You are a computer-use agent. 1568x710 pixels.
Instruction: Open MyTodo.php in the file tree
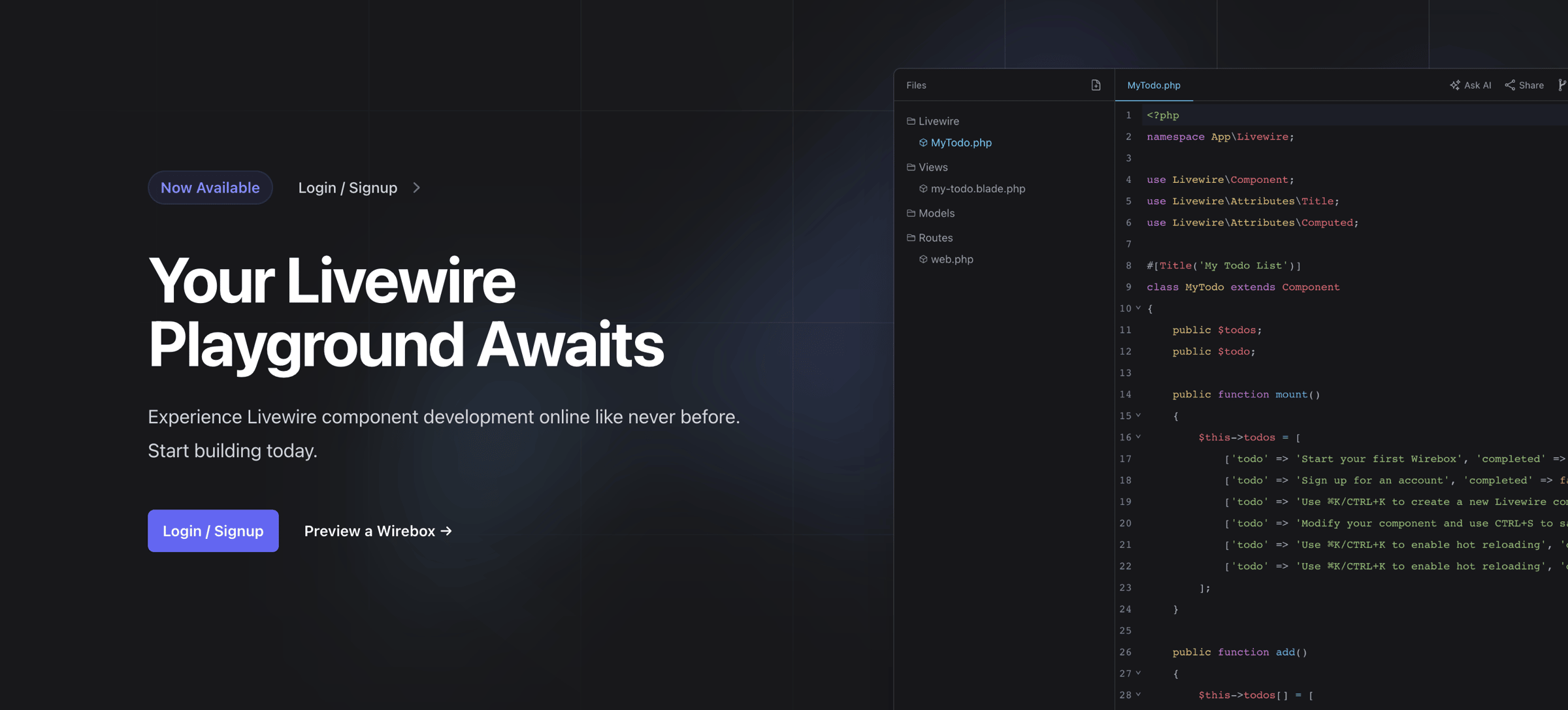coord(960,142)
